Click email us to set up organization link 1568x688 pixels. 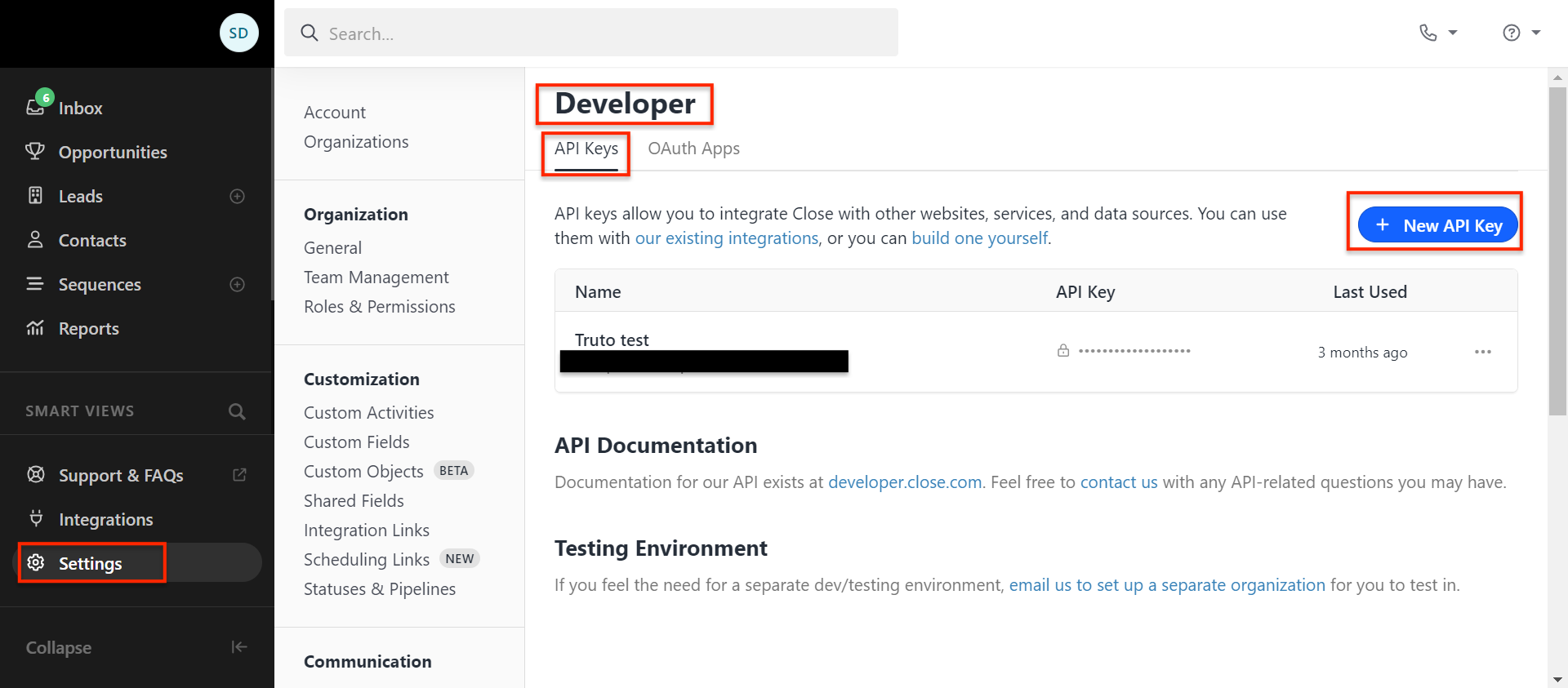(x=1167, y=585)
